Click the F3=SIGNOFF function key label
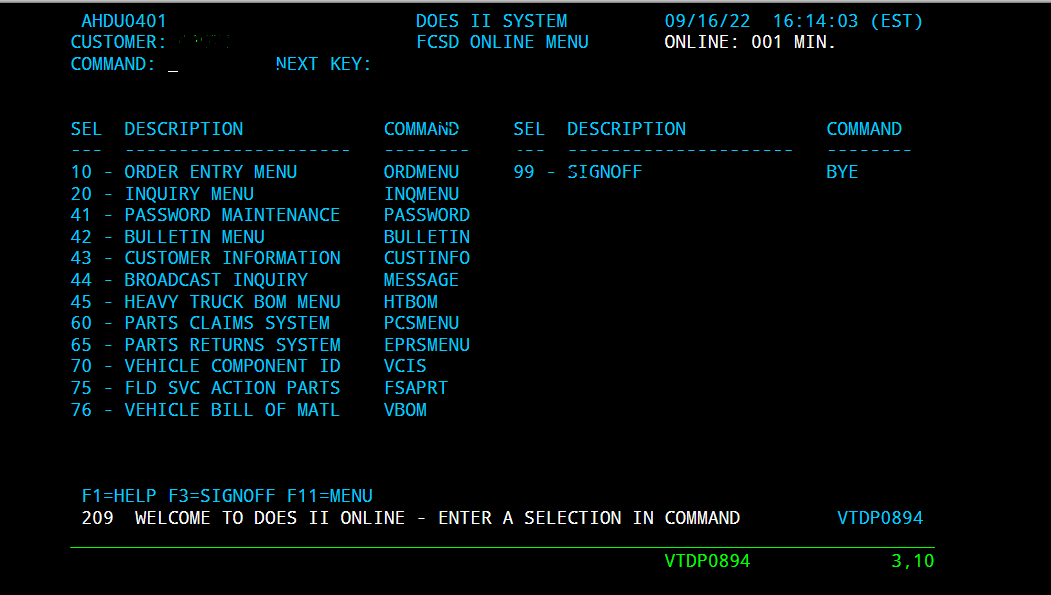 coord(221,496)
